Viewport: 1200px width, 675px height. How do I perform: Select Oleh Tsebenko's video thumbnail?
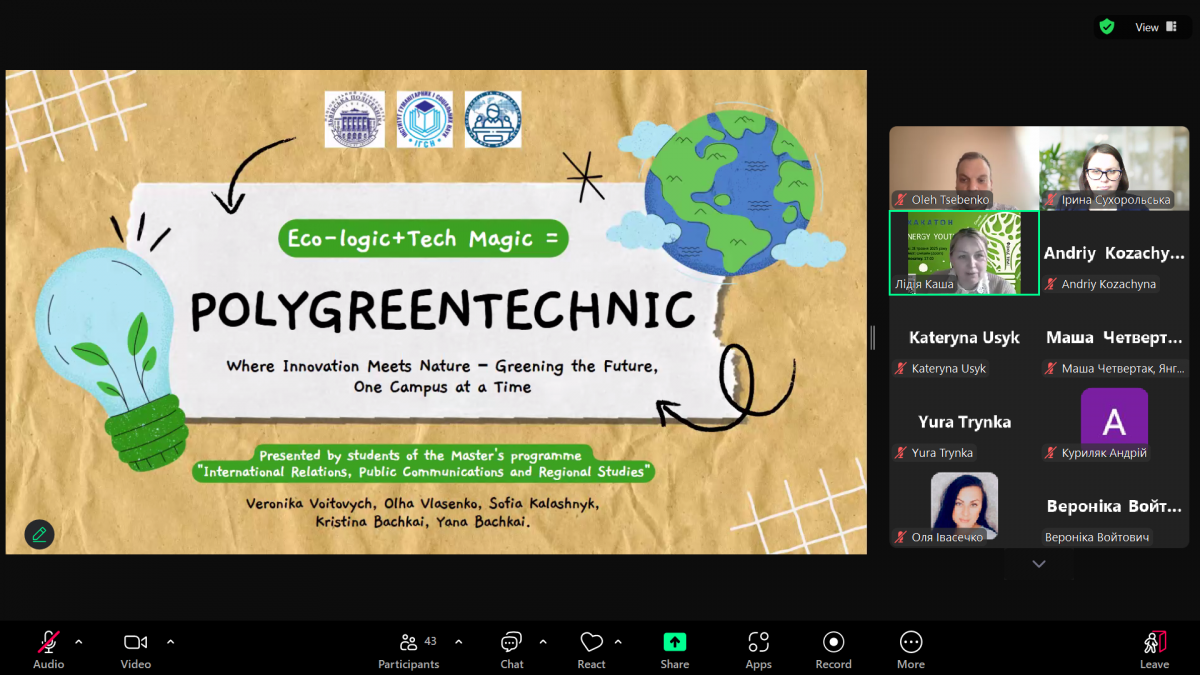pyautogui.click(x=963, y=167)
